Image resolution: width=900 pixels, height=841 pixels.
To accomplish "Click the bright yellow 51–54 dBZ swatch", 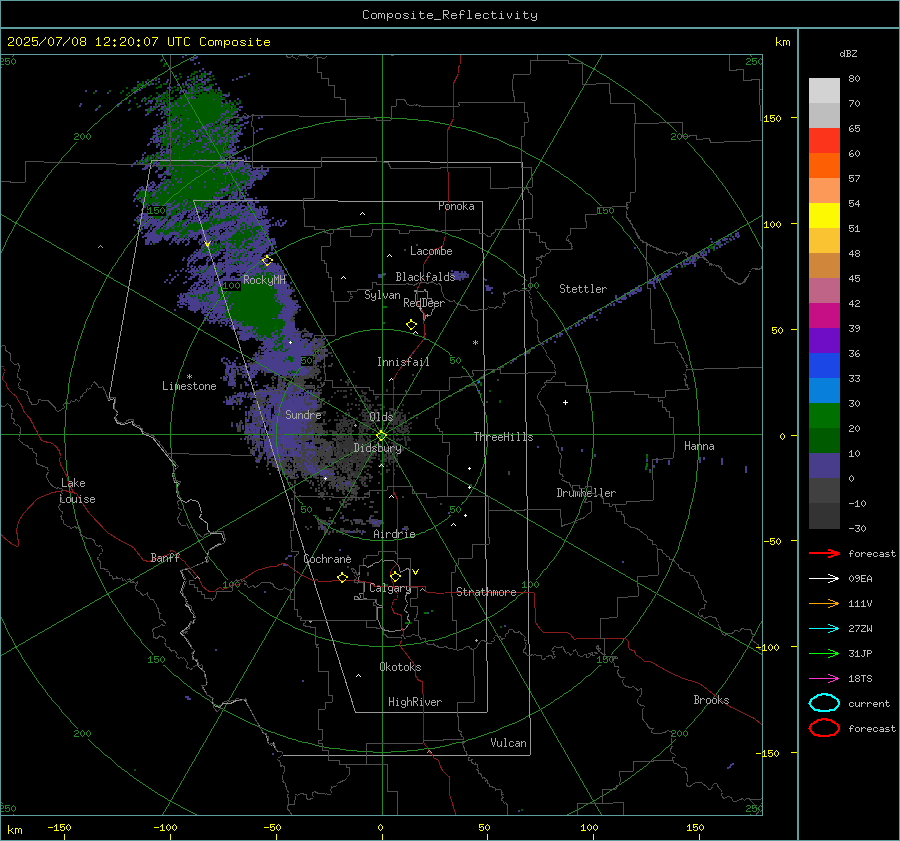I will (x=824, y=216).
